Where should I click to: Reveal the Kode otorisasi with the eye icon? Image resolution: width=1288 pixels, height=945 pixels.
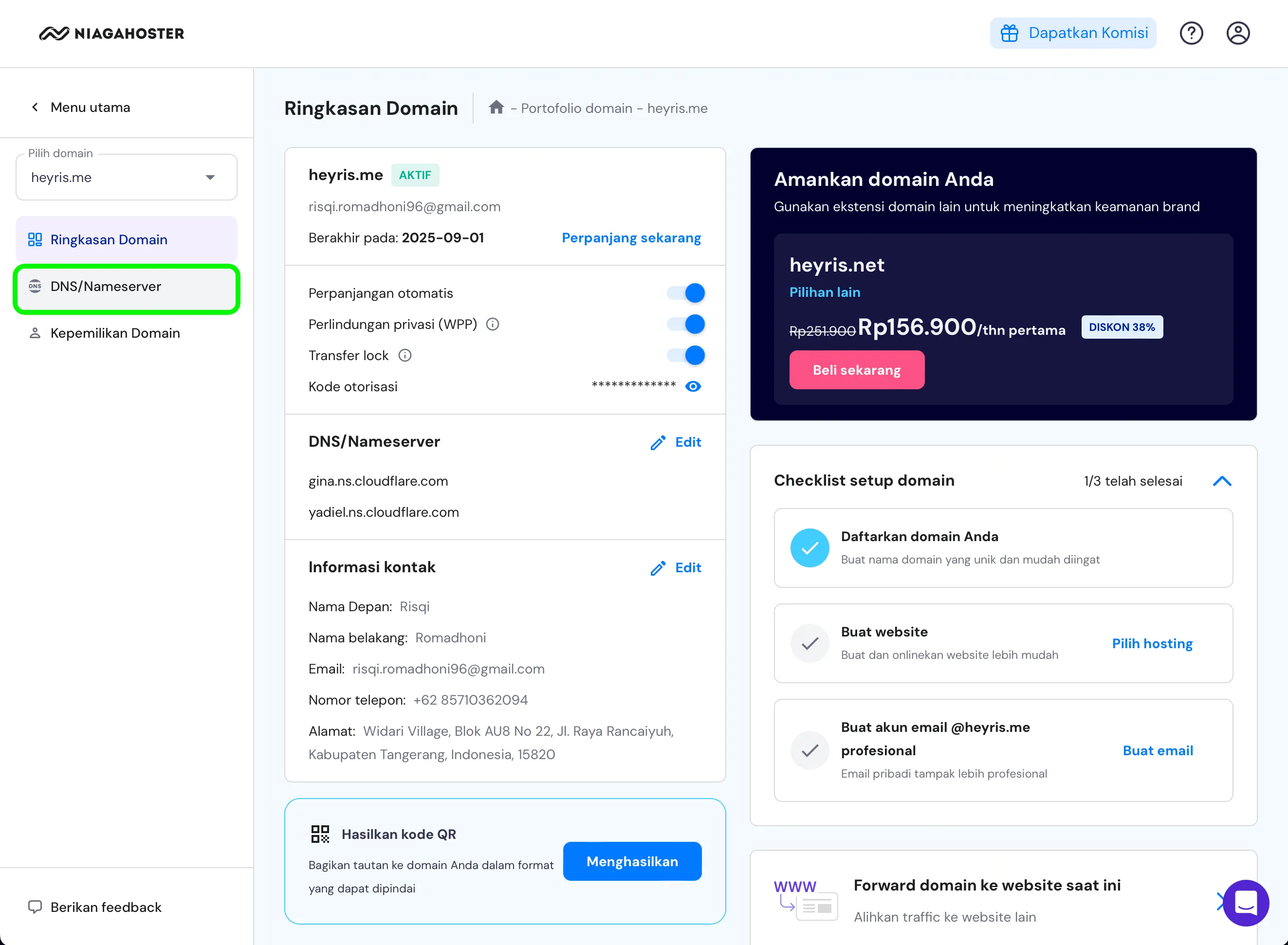pos(693,386)
